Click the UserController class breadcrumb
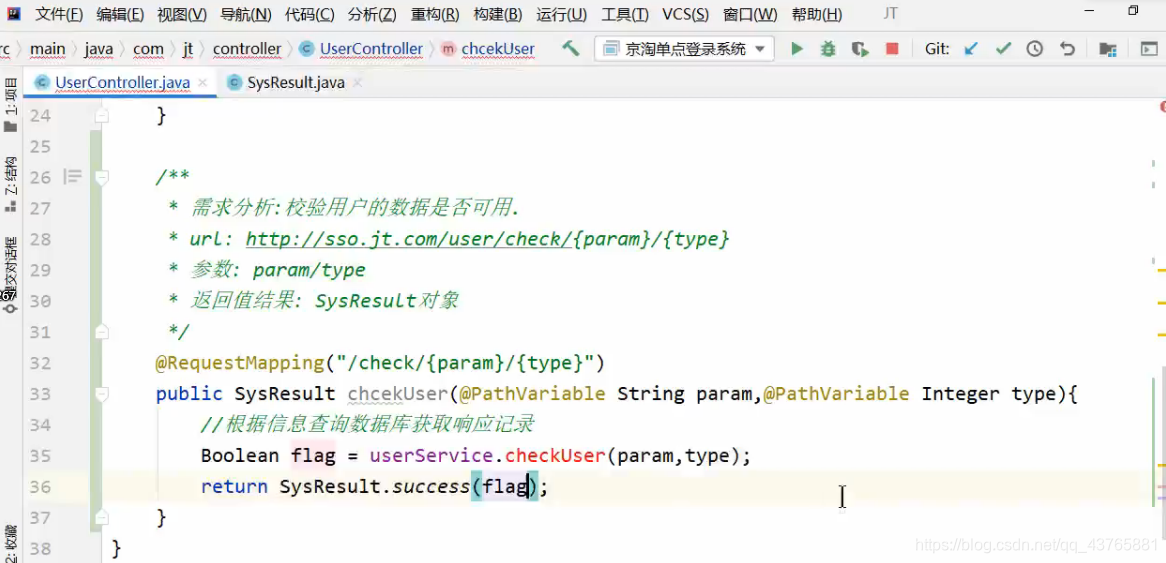Screen dimensions: 1166x563 pyautogui.click(x=361, y=49)
